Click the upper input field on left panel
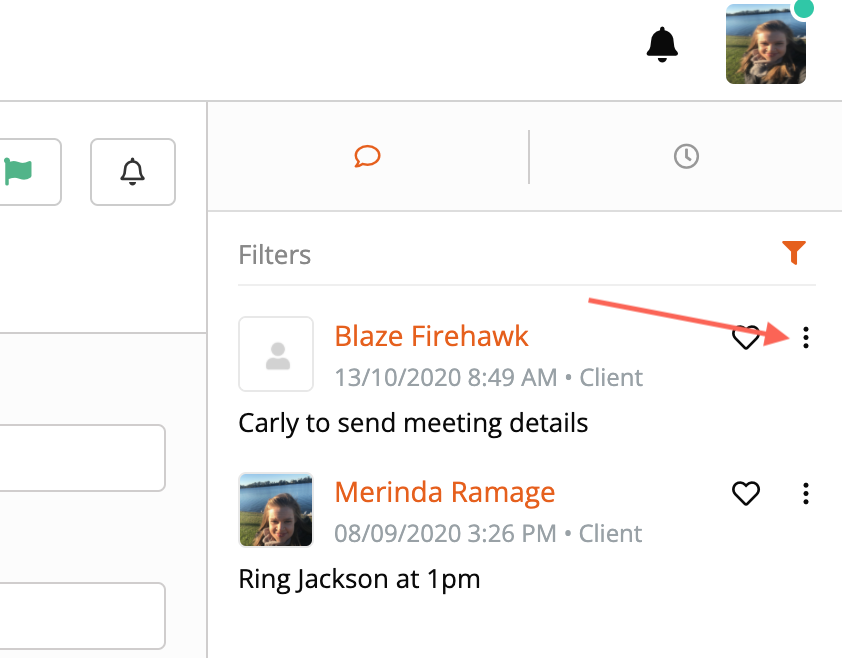This screenshot has height=658, width=842. tap(80, 458)
